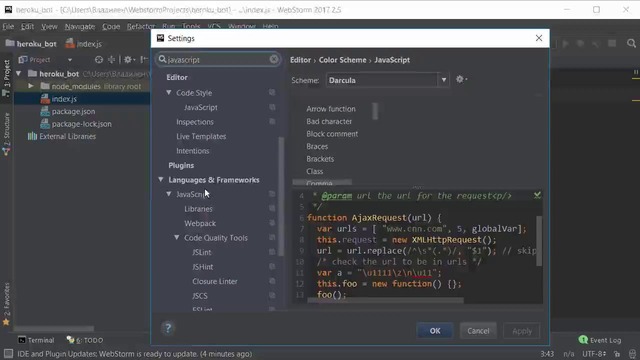
Task: Click Scroll from Source icon in Project panel
Action: pyautogui.click(x=99, y=60)
